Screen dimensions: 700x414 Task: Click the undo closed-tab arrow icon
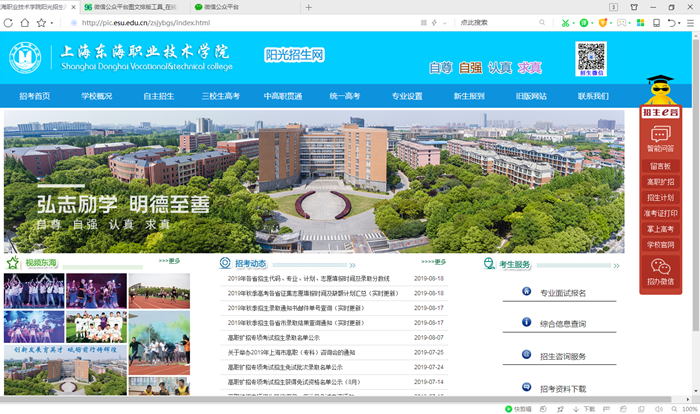coord(671,23)
